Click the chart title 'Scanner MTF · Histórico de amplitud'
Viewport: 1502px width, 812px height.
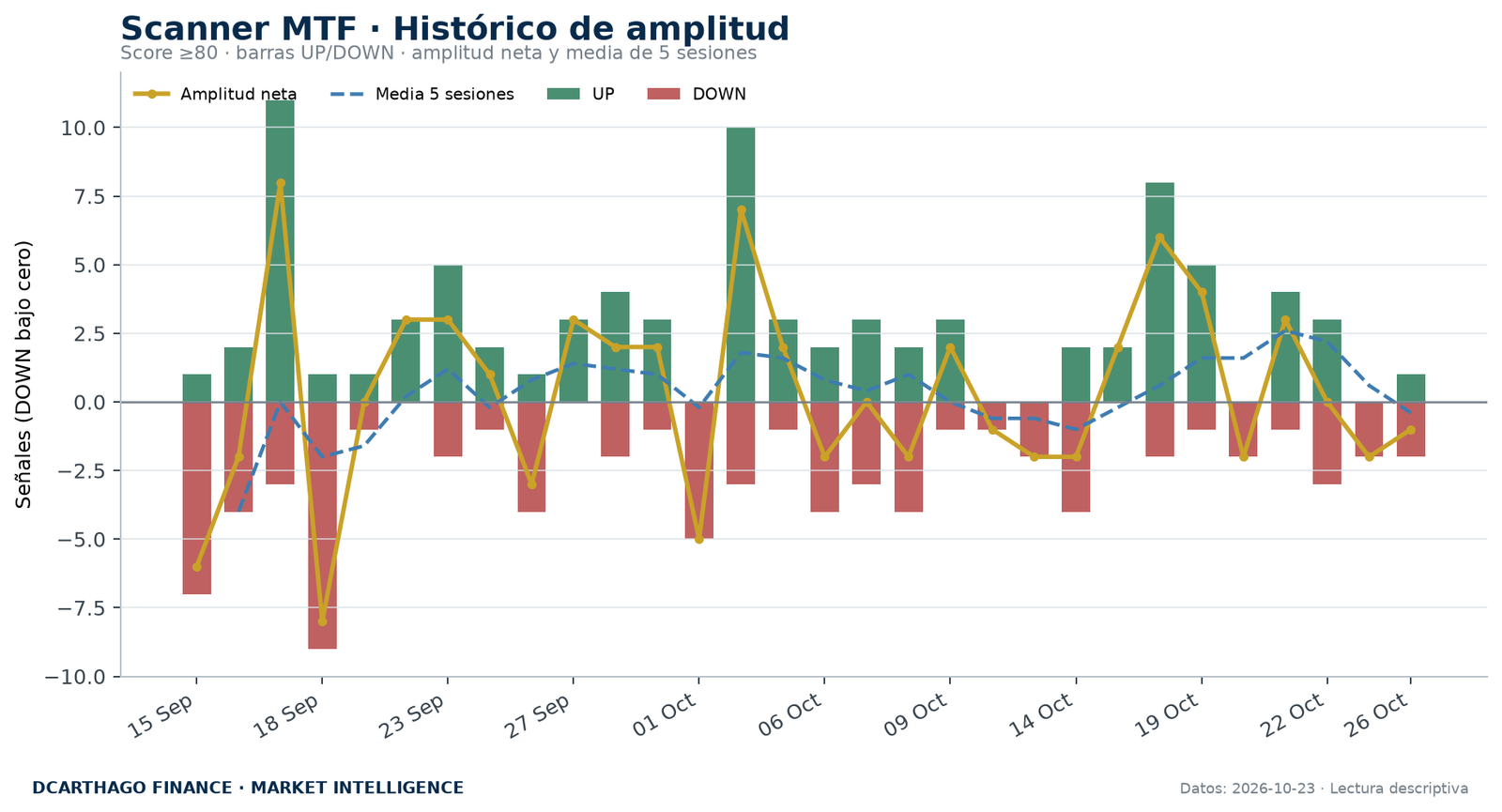pyautogui.click(x=455, y=29)
